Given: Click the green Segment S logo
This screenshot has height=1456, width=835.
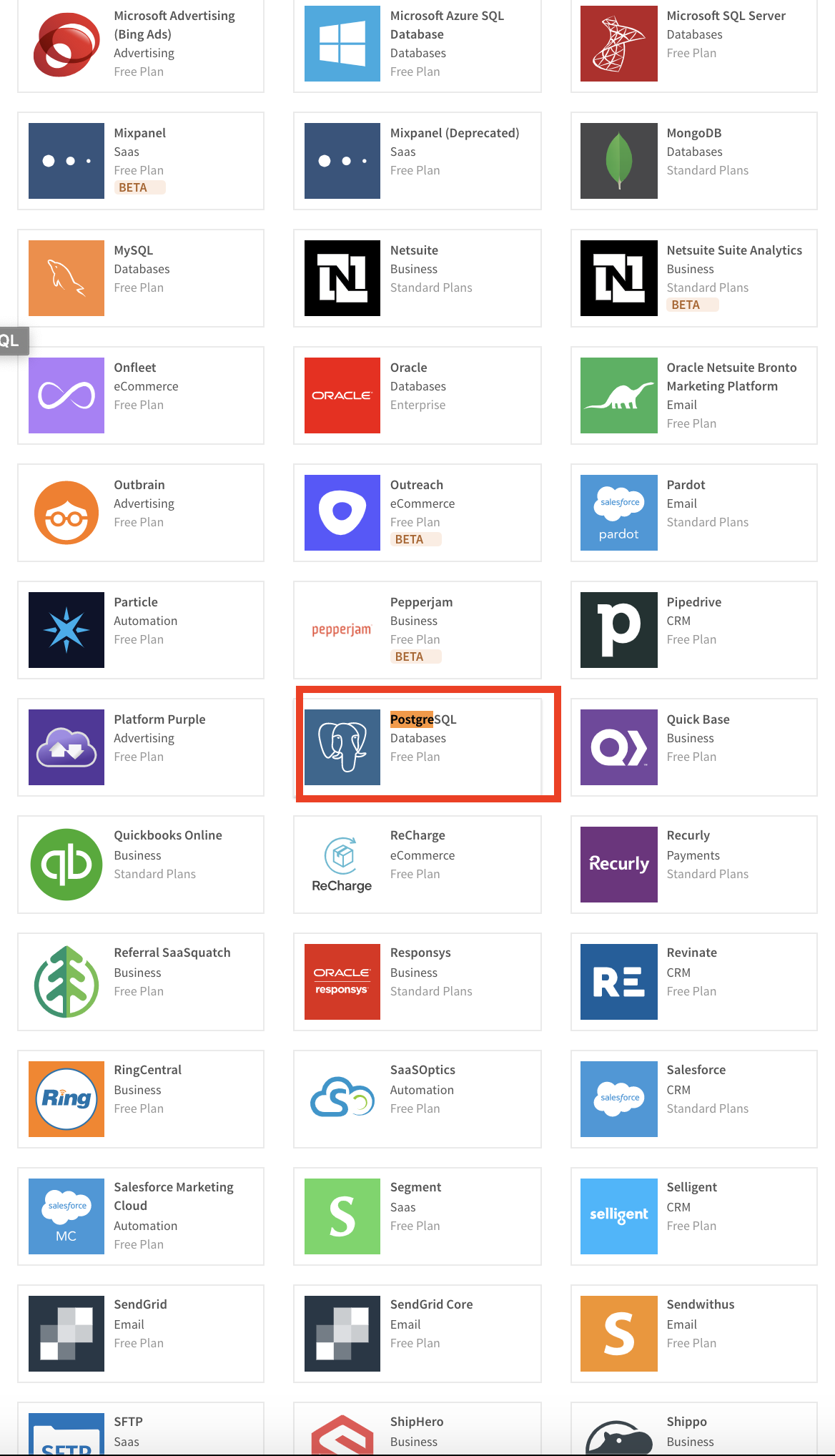Looking at the screenshot, I should [x=342, y=1216].
